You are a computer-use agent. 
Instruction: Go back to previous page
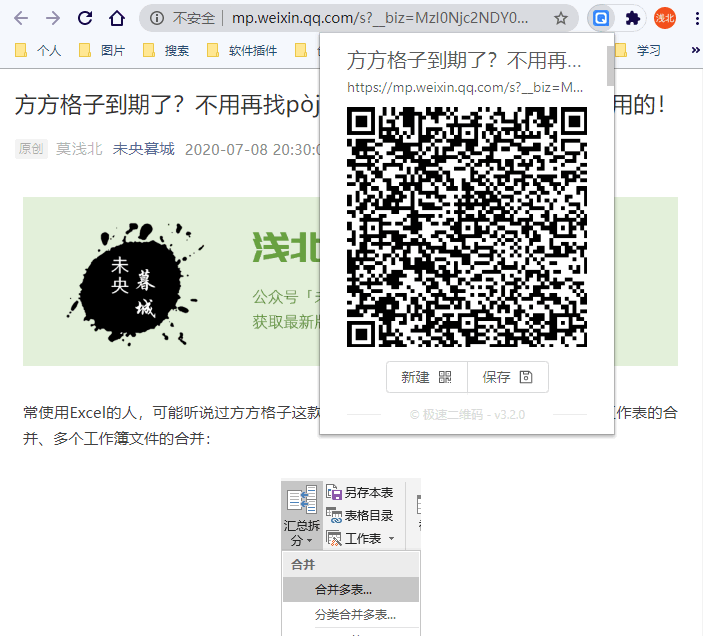click(x=21, y=18)
